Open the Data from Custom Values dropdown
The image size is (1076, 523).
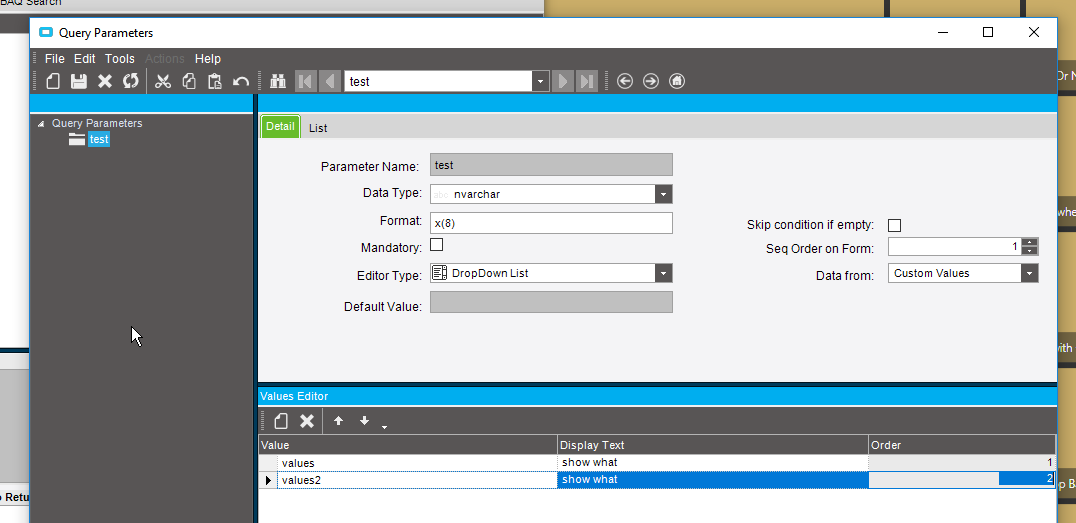[x=1029, y=273]
